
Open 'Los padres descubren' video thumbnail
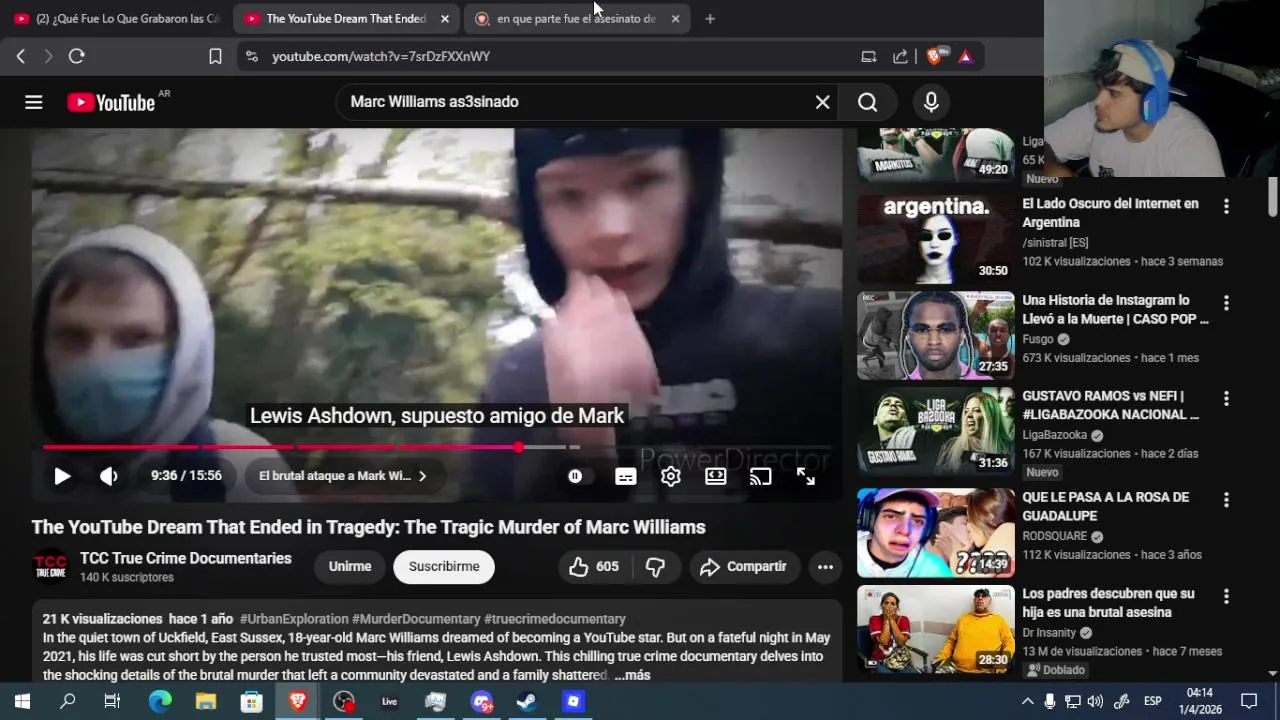click(x=935, y=629)
